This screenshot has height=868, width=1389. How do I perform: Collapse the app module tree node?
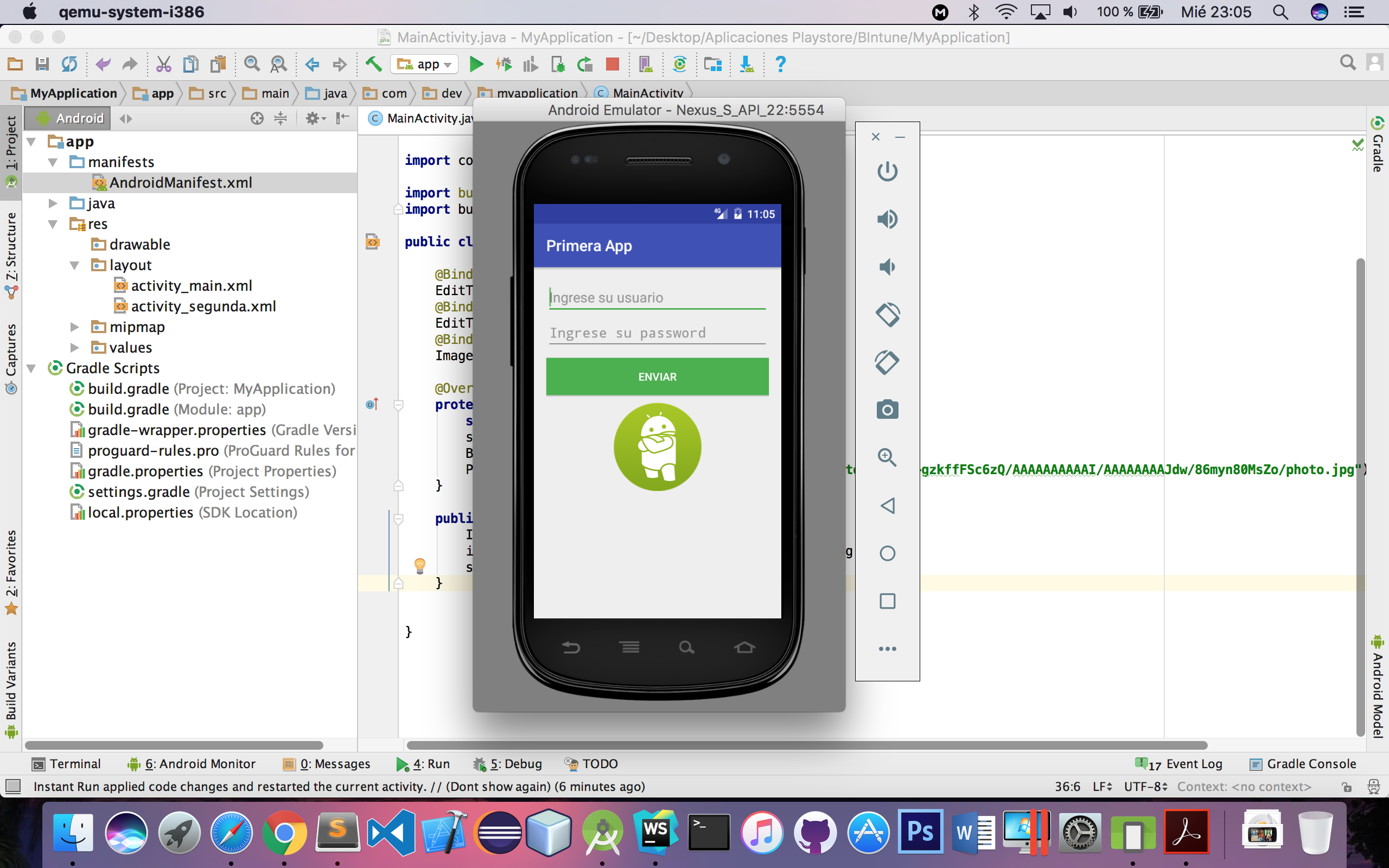(x=31, y=142)
